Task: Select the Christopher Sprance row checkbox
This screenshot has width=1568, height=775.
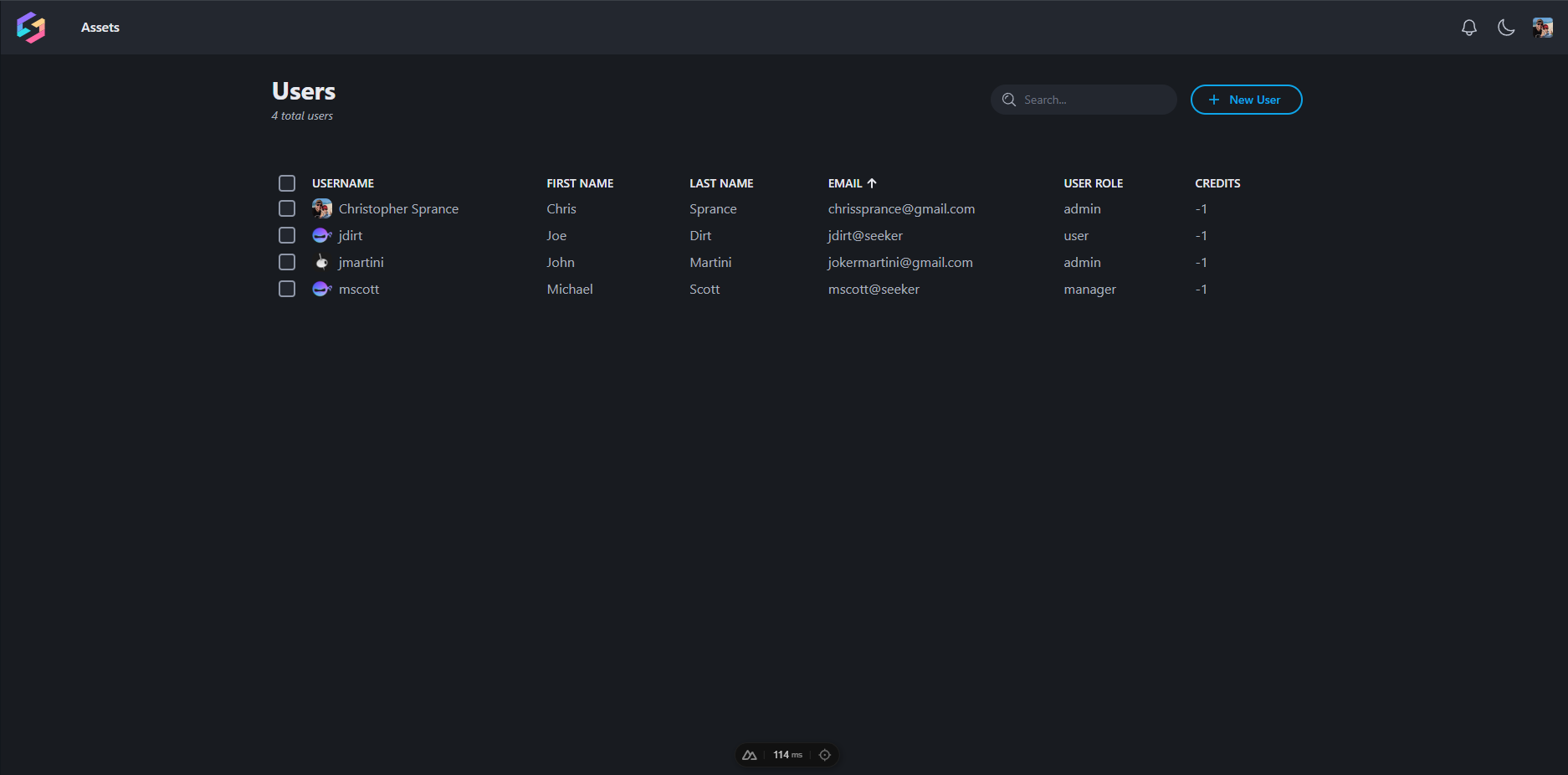Action: click(x=287, y=208)
